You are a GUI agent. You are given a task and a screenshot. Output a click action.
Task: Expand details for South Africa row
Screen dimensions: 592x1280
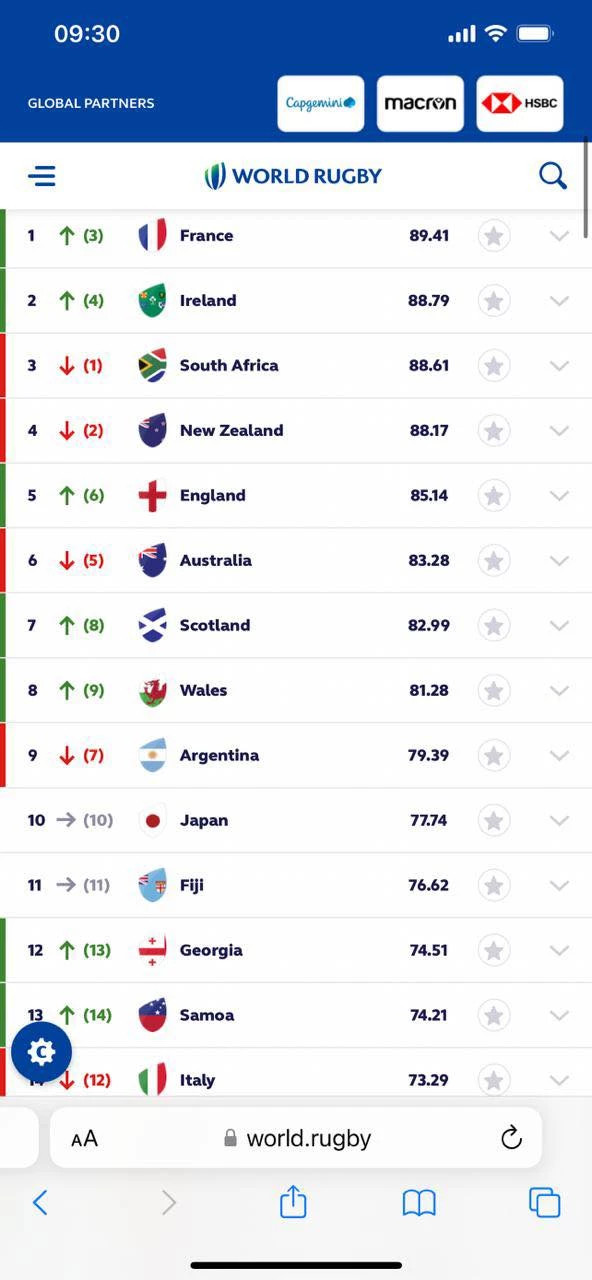(559, 366)
